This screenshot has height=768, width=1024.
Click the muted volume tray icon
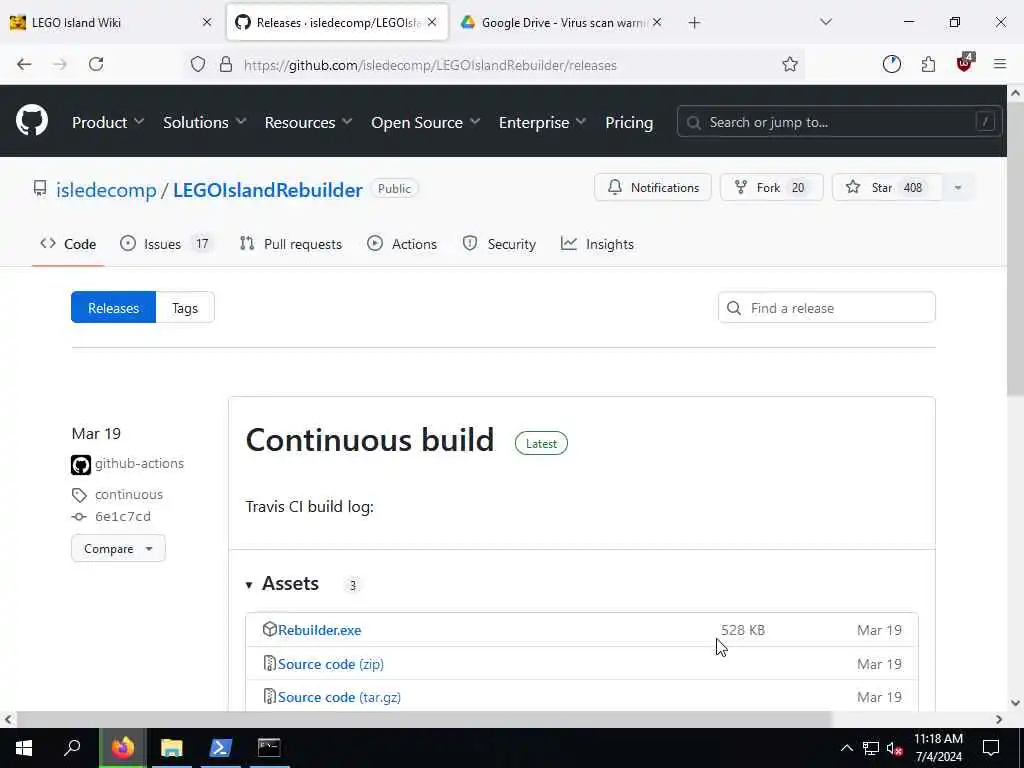pos(895,748)
